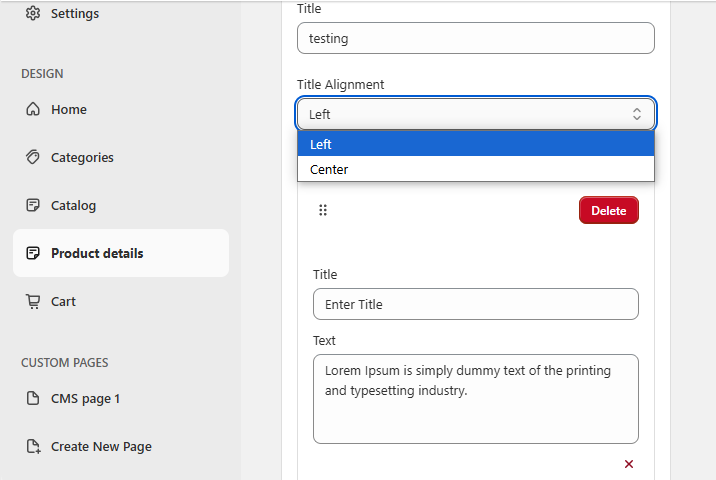The width and height of the screenshot is (716, 480).
Task: Click the Settings gear icon
Action: [33, 13]
